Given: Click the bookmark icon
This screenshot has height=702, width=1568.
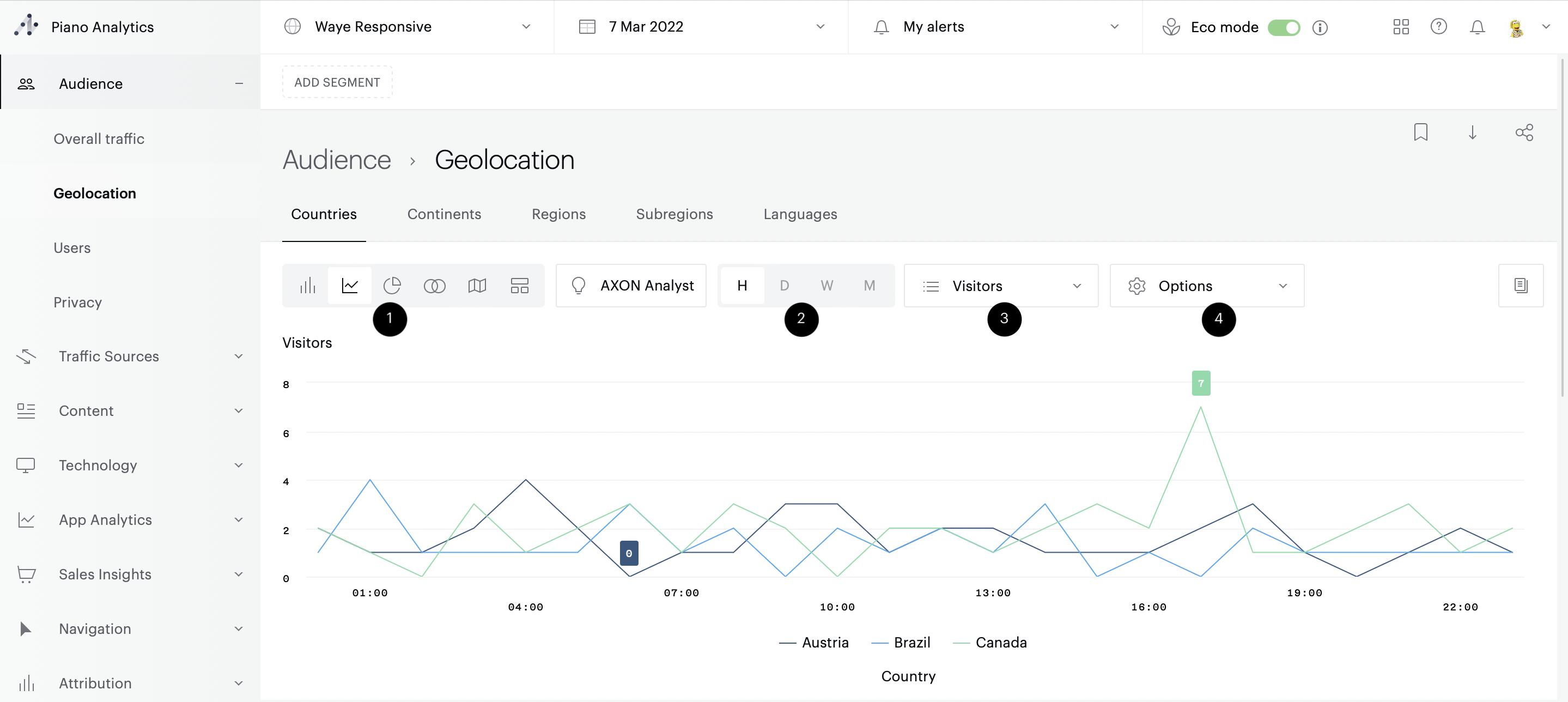Looking at the screenshot, I should [x=1420, y=132].
